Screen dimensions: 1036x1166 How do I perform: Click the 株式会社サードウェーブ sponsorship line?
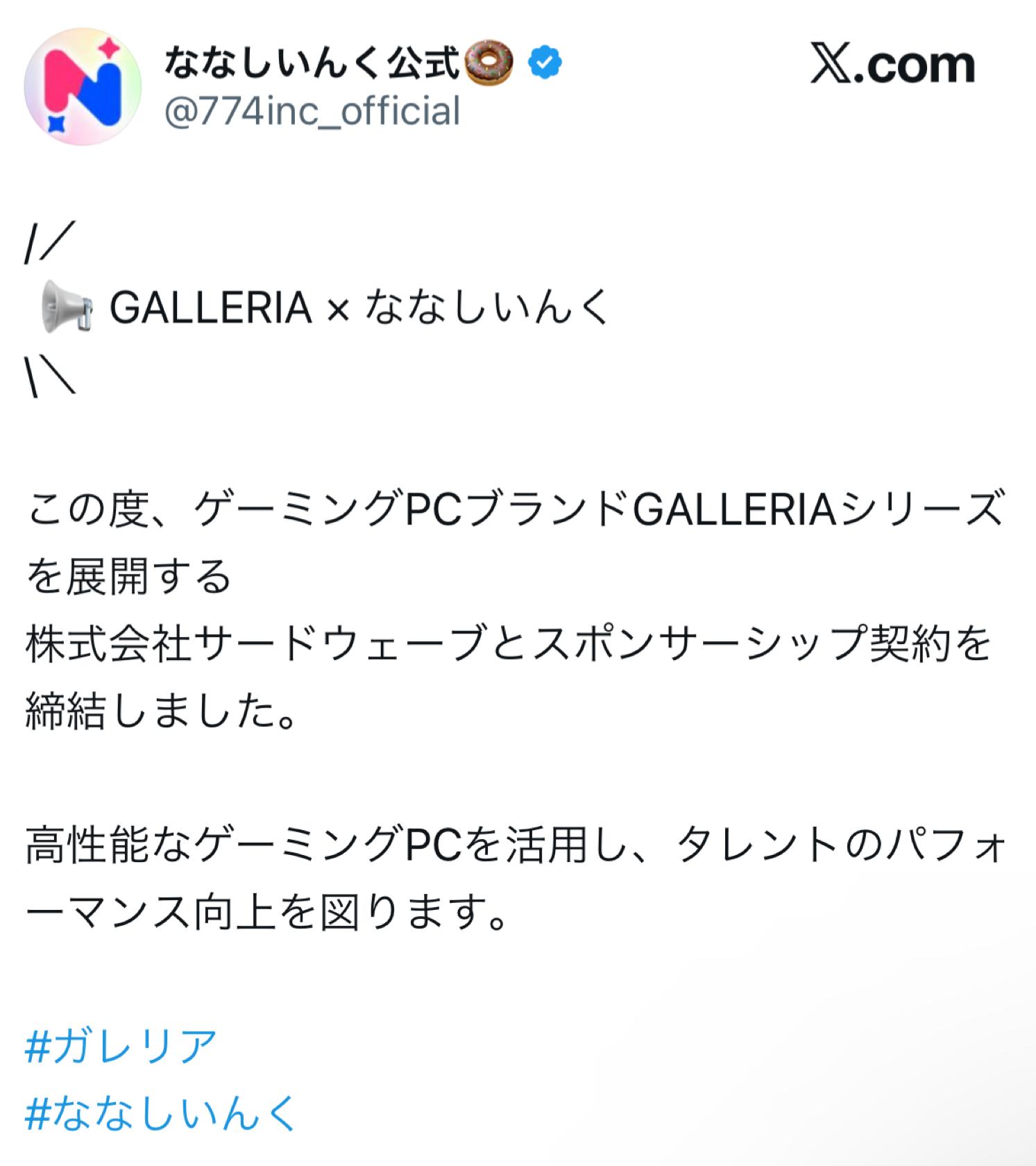509,643
